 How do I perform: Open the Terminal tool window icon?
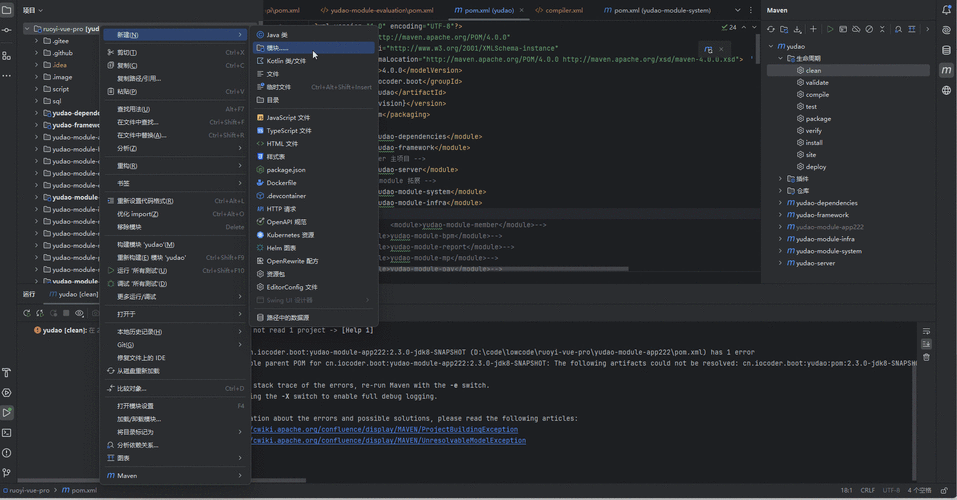point(7,433)
